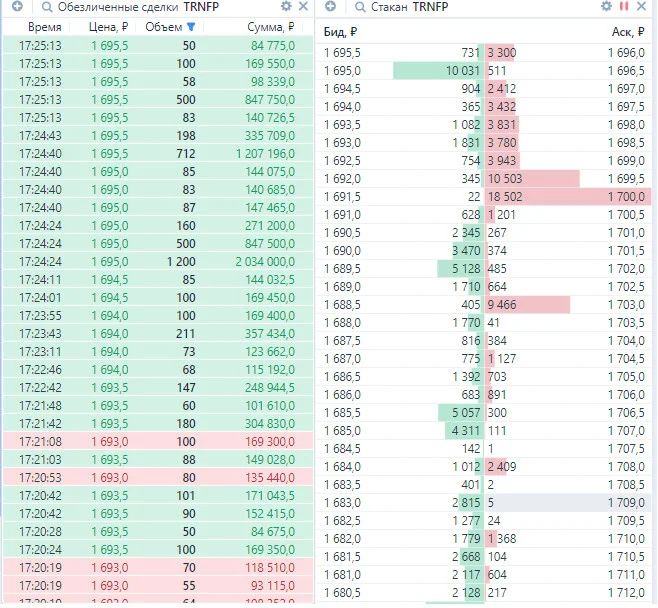Close the Обезличенные сделки TRNFP panel
The image size is (658, 608).
point(303,6)
